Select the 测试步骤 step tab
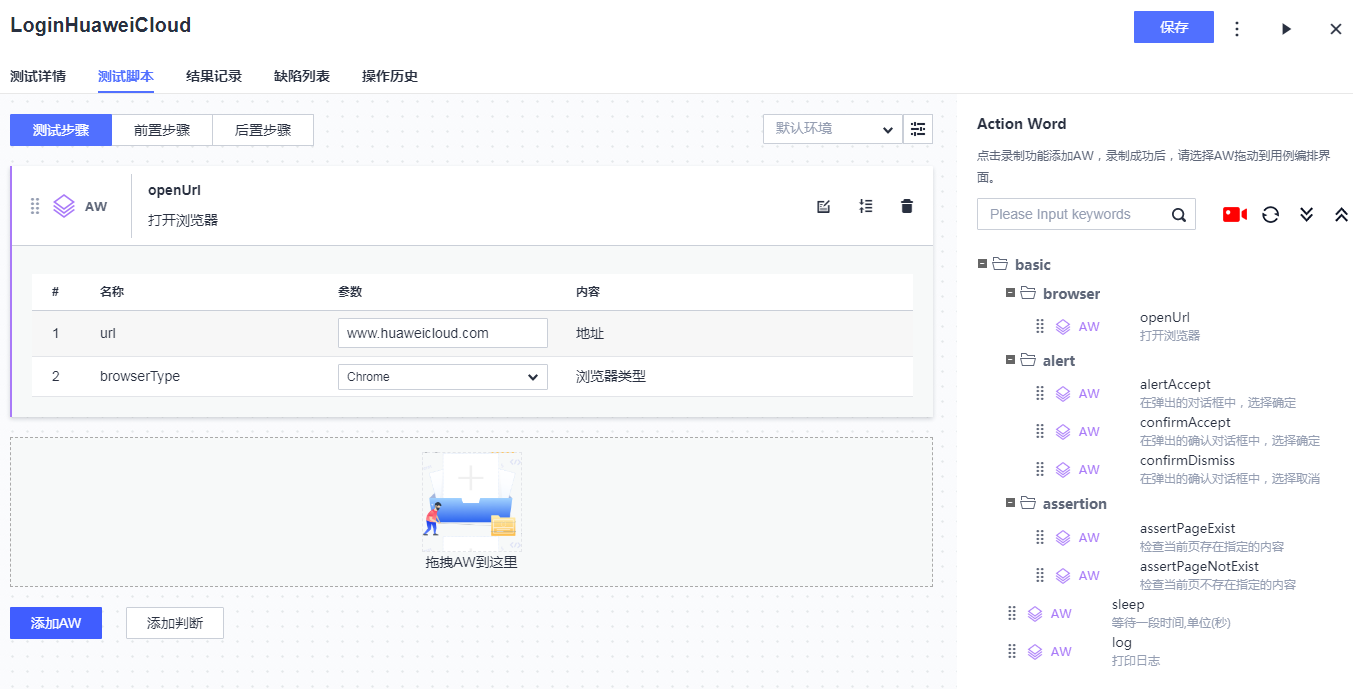 pyautogui.click(x=61, y=130)
